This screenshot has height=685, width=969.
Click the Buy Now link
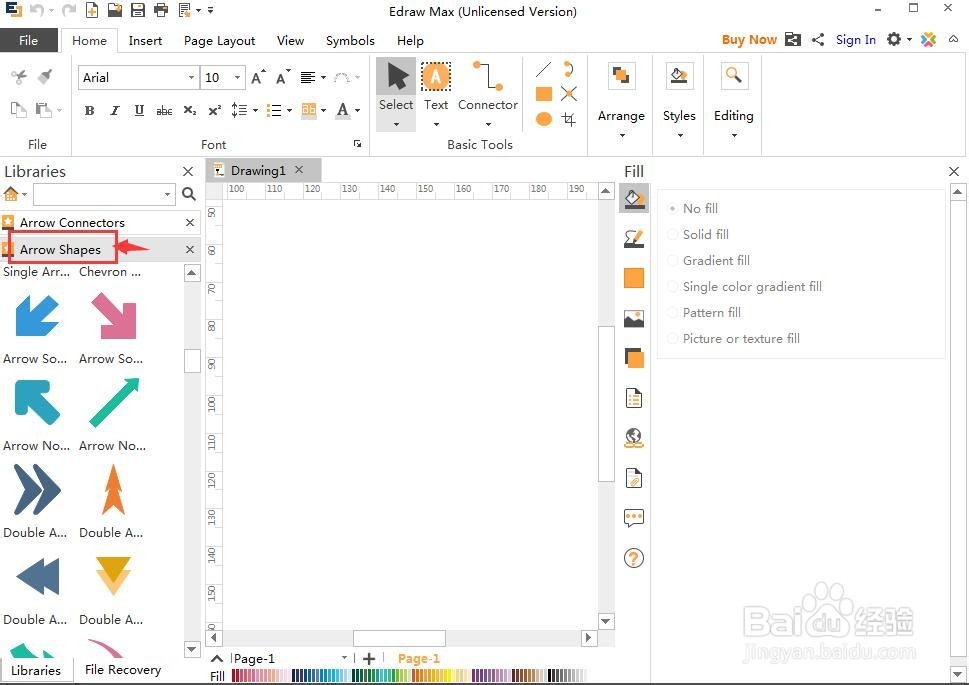click(x=749, y=40)
